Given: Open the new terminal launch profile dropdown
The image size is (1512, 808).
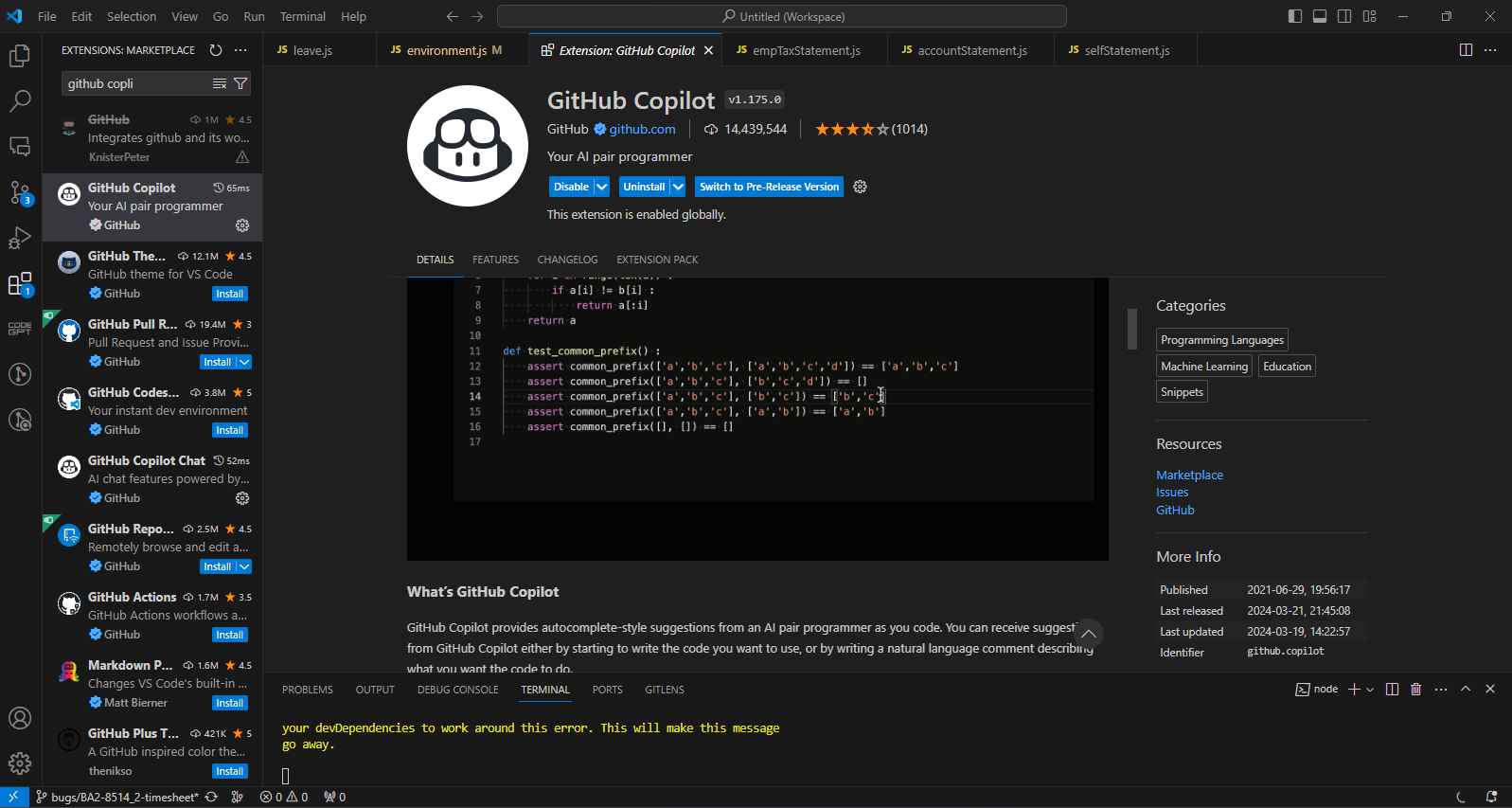Looking at the screenshot, I should (x=1370, y=690).
